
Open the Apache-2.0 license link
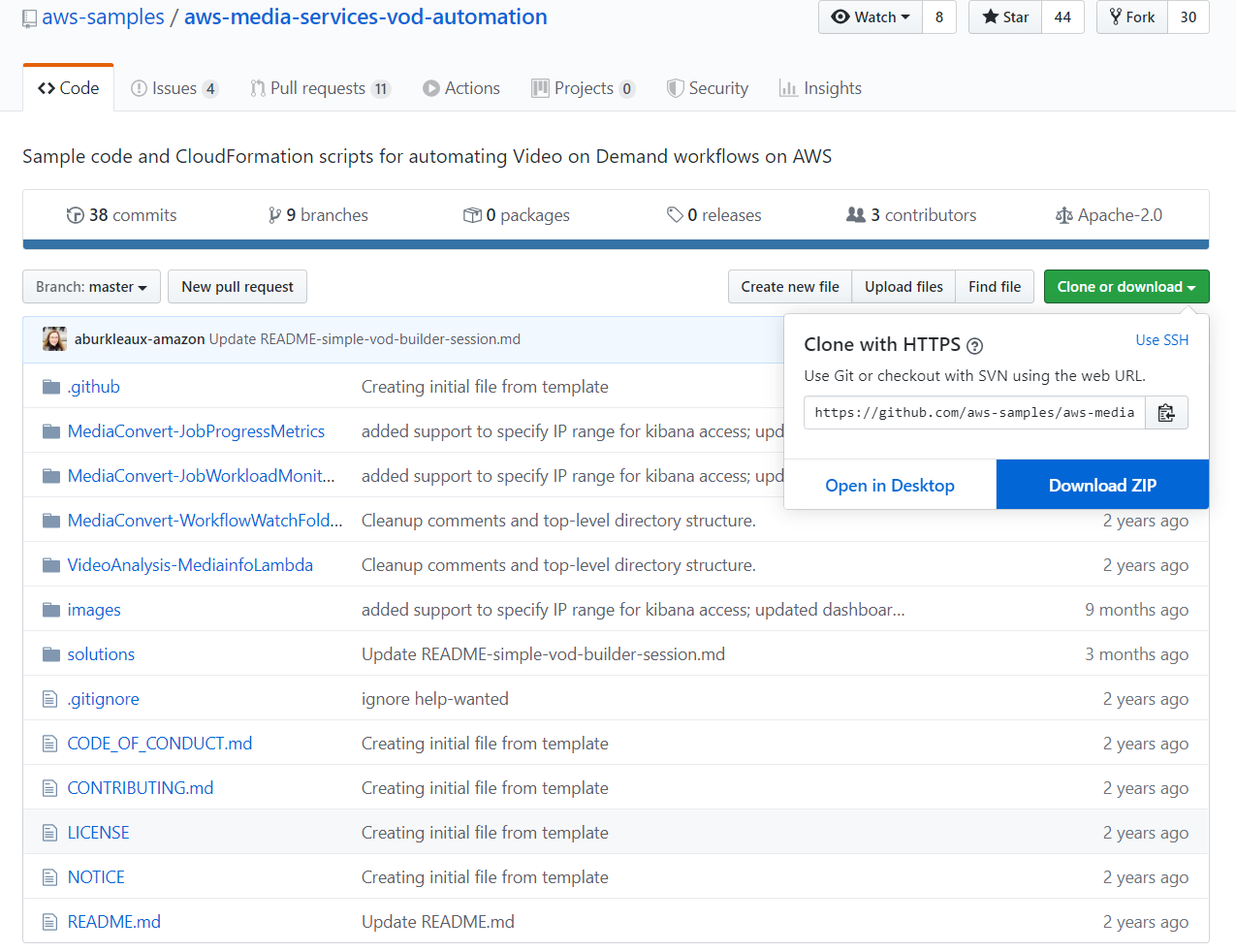1109,215
